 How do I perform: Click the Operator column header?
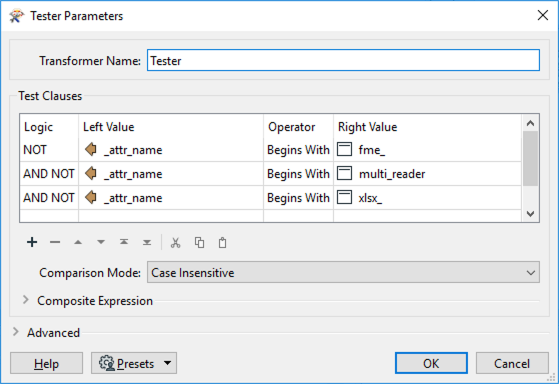(x=298, y=127)
